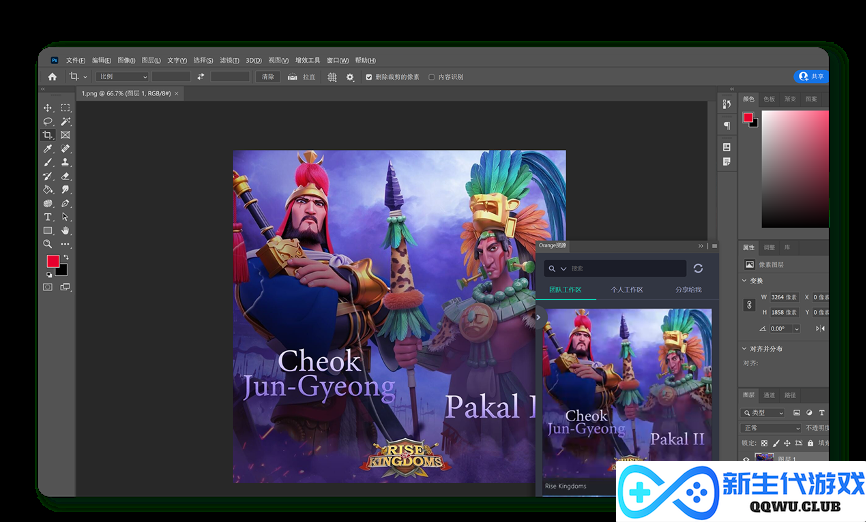The image size is (866, 522).
Task: Select the Type tool
Action: point(48,217)
